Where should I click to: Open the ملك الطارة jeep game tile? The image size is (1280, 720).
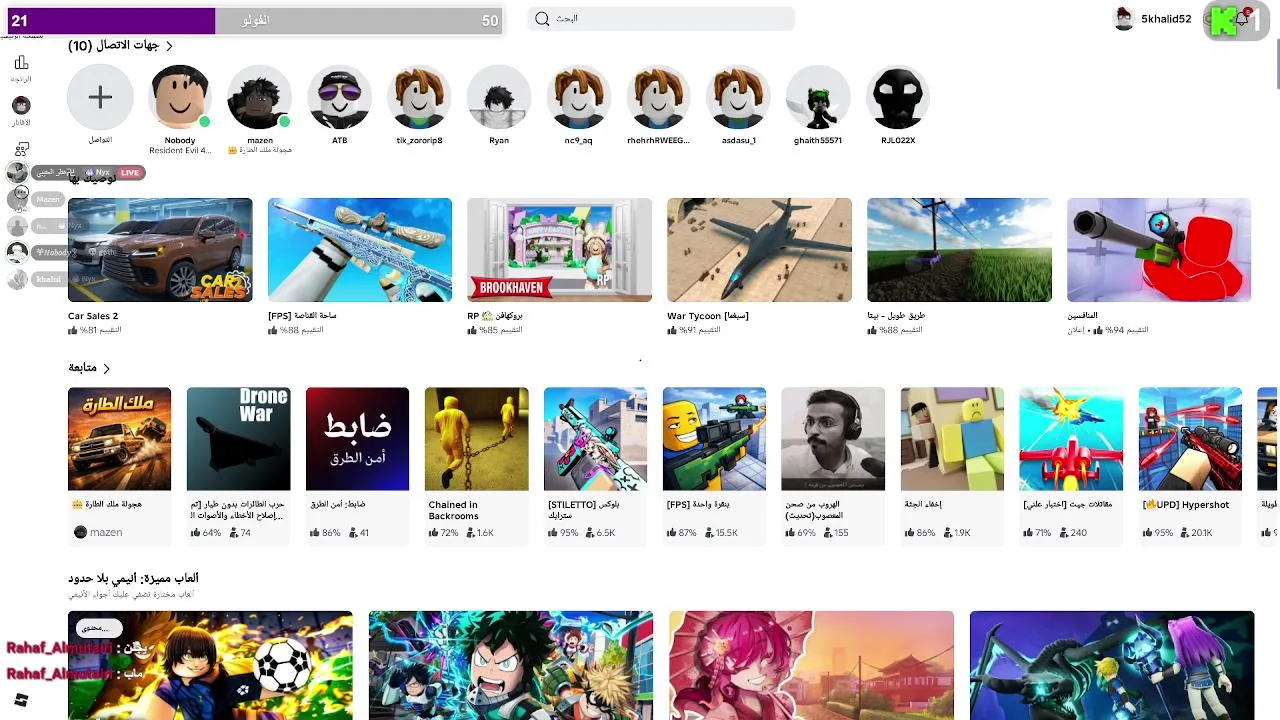[x=120, y=439]
